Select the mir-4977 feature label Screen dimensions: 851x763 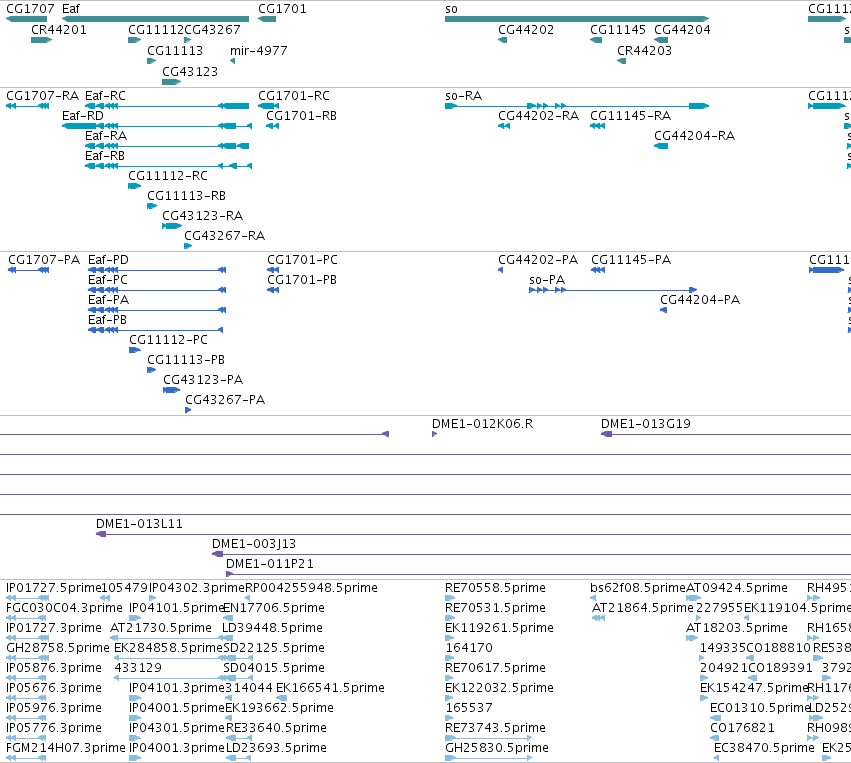258,50
